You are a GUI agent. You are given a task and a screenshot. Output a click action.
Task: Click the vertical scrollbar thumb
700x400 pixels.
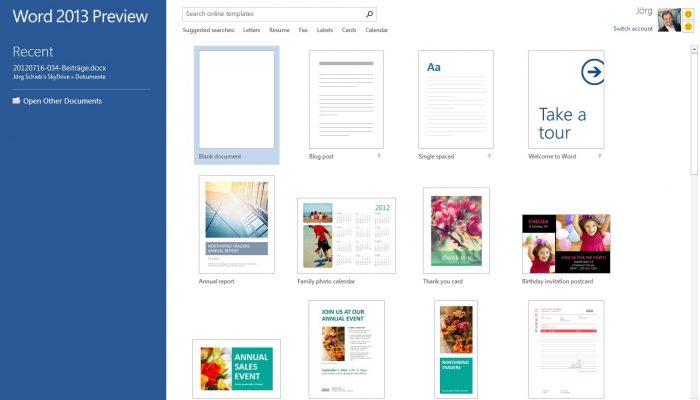tap(694, 114)
